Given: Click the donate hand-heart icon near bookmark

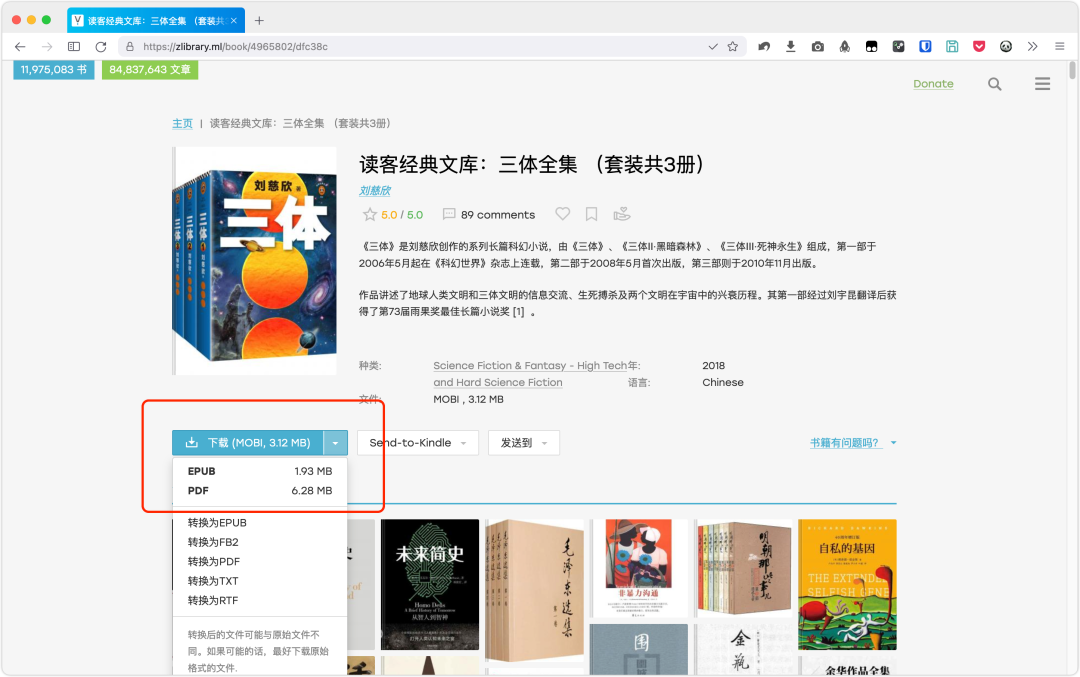Looking at the screenshot, I should 622,214.
